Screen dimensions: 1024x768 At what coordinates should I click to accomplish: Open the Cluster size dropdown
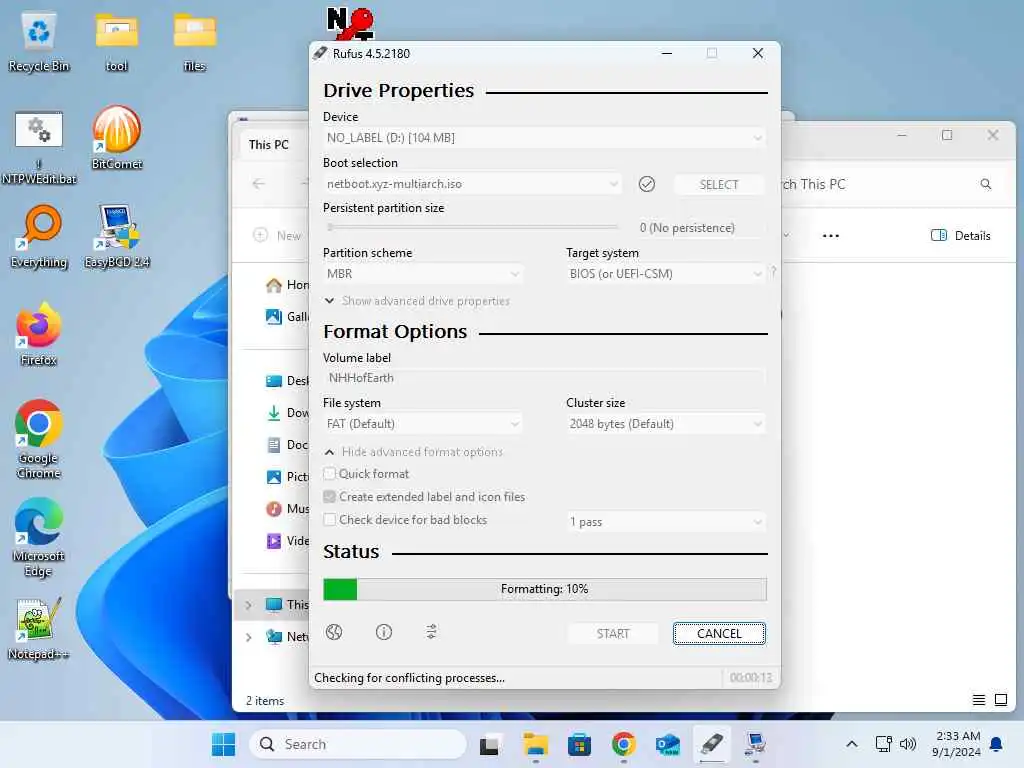pyautogui.click(x=665, y=424)
